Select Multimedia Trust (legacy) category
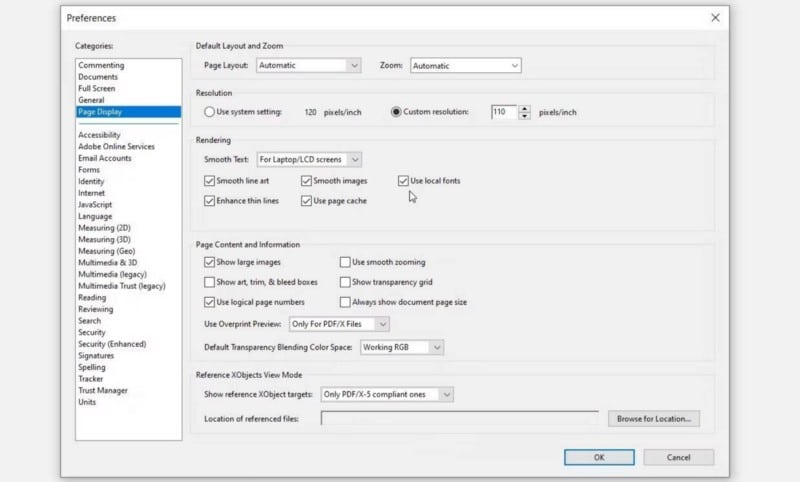The width and height of the screenshot is (800, 482). [122, 286]
